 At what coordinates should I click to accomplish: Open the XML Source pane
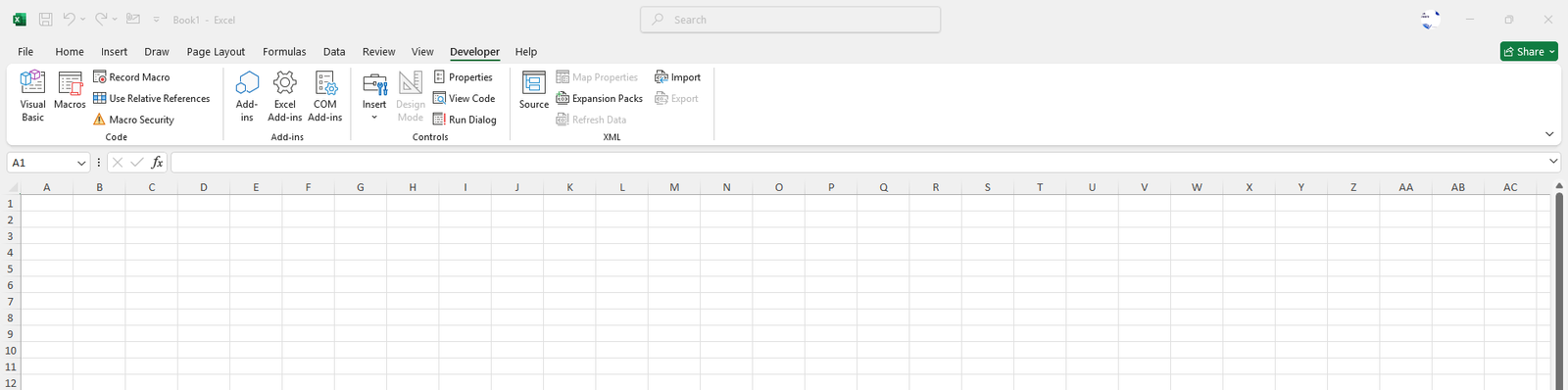[x=534, y=90]
